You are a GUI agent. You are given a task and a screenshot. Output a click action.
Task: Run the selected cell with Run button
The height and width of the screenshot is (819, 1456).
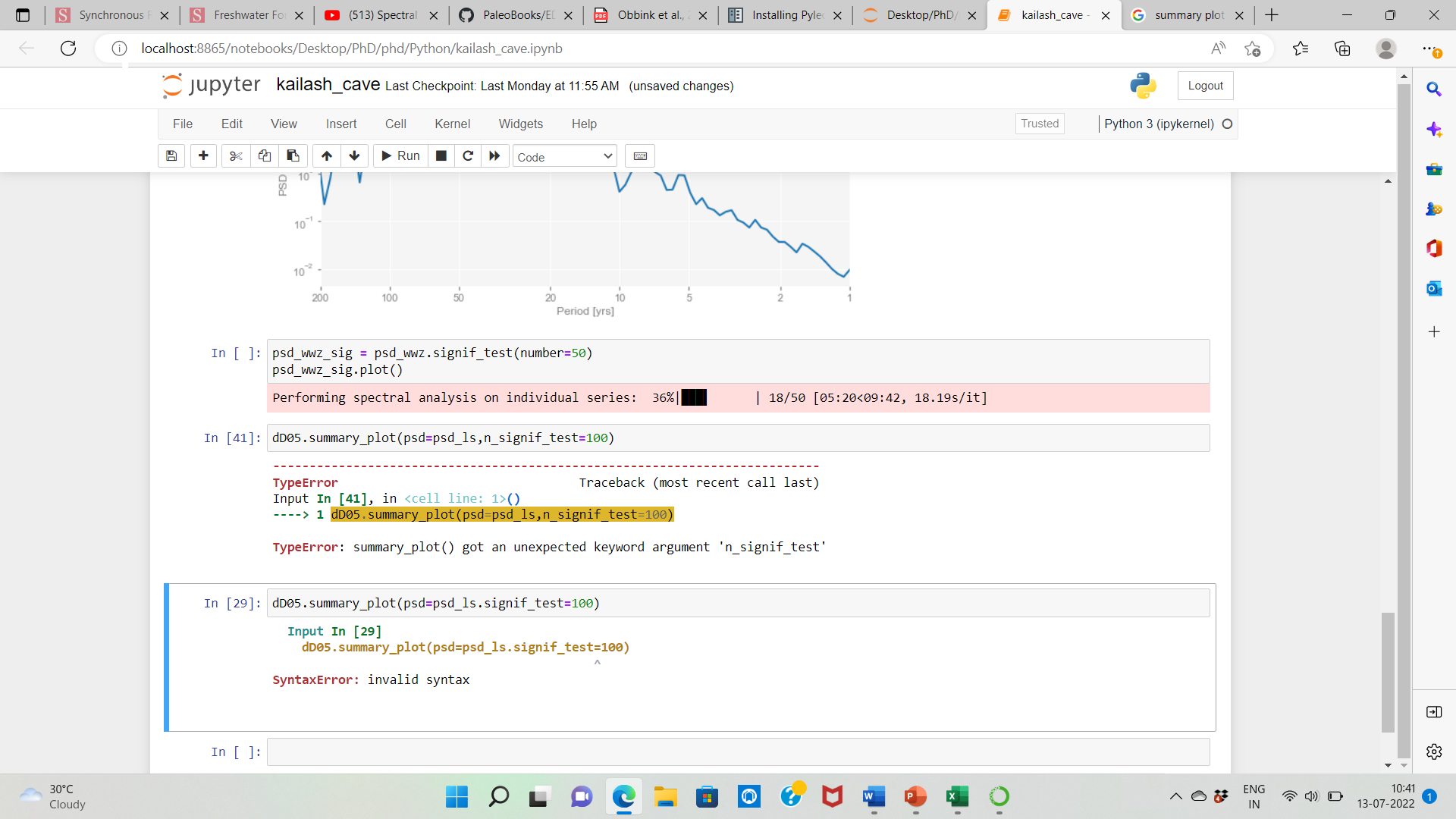point(400,155)
